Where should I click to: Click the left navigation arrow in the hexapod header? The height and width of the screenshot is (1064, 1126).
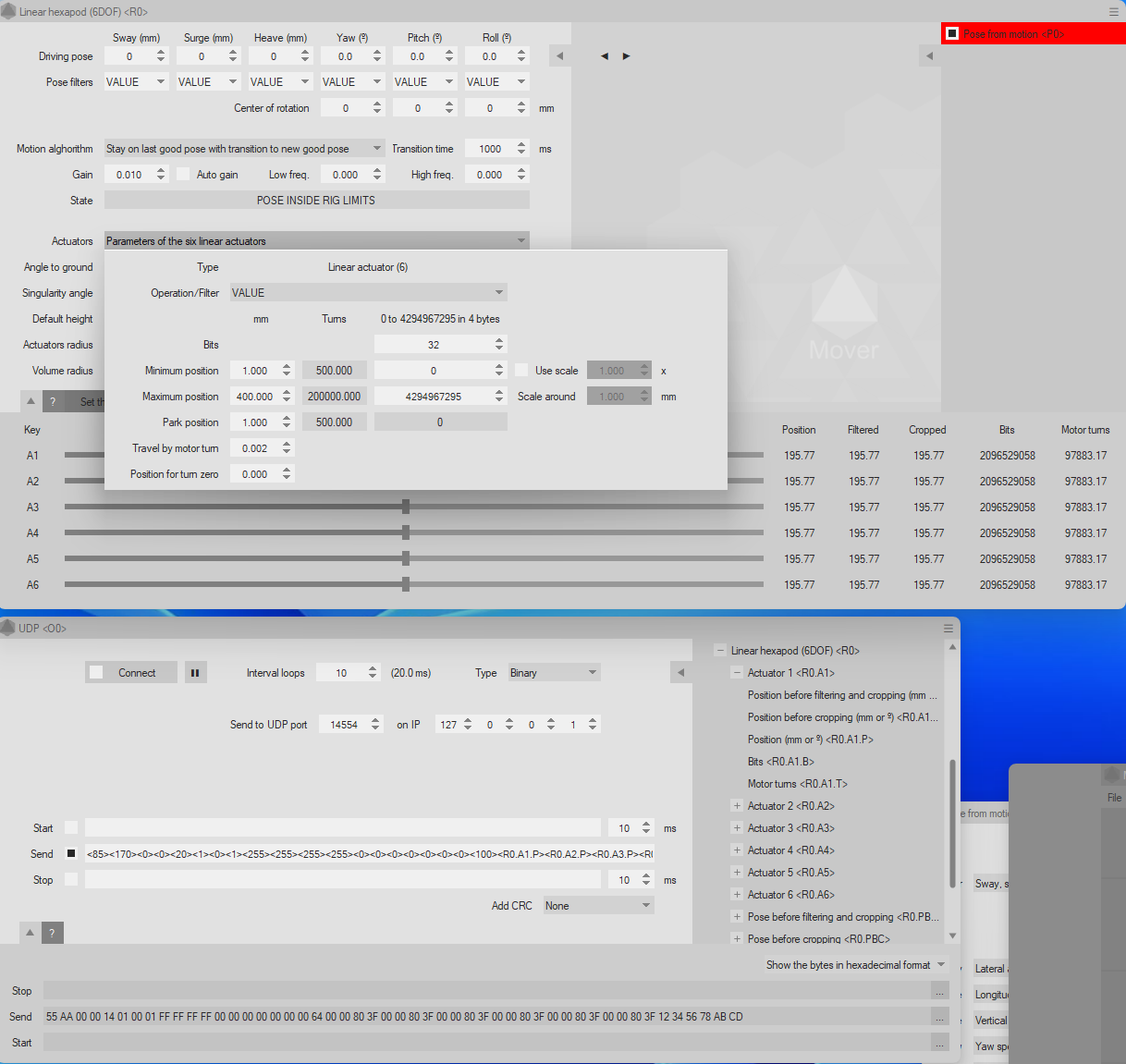click(x=605, y=55)
